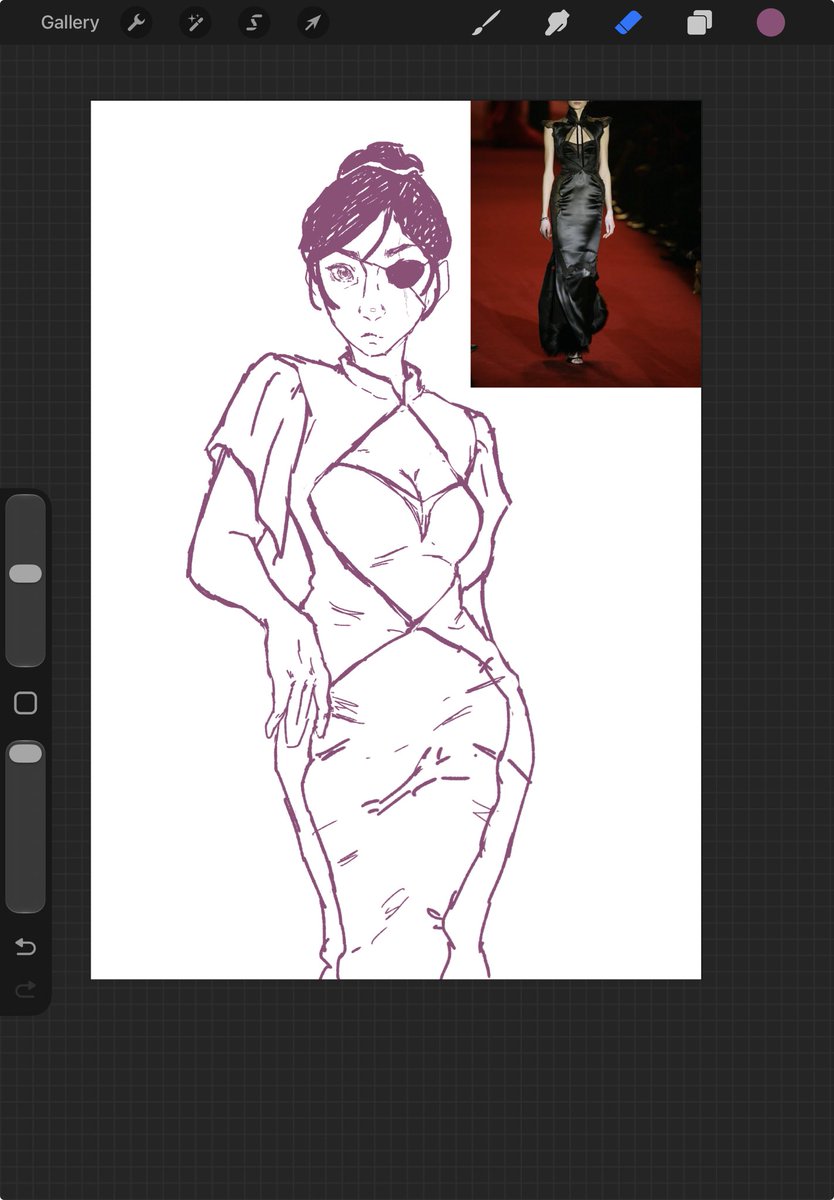
Task: Adjust the brush size slider
Action: click(25, 580)
